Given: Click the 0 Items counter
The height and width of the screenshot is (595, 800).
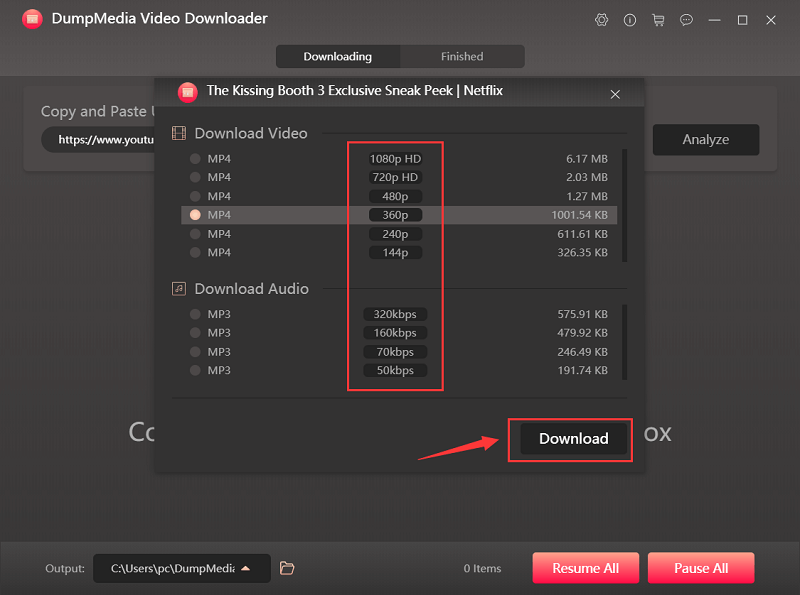Looking at the screenshot, I should click(x=482, y=568).
